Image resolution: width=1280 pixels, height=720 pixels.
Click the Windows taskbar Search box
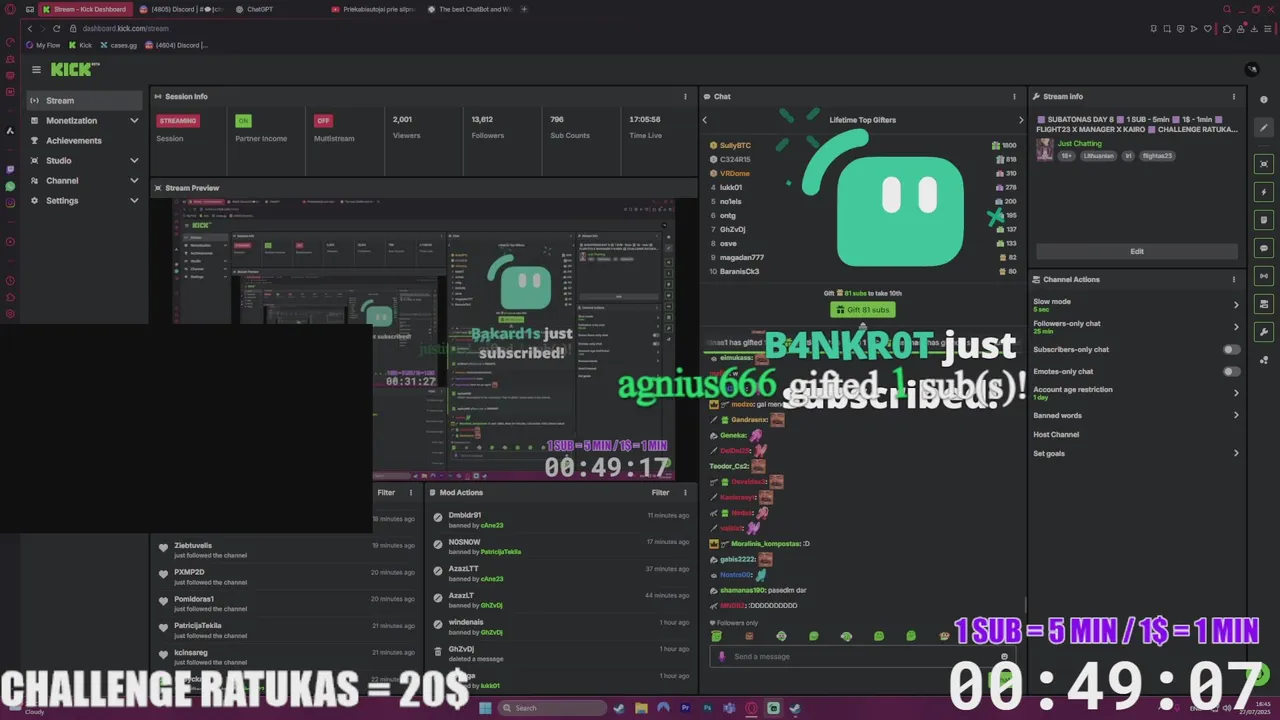coord(553,708)
